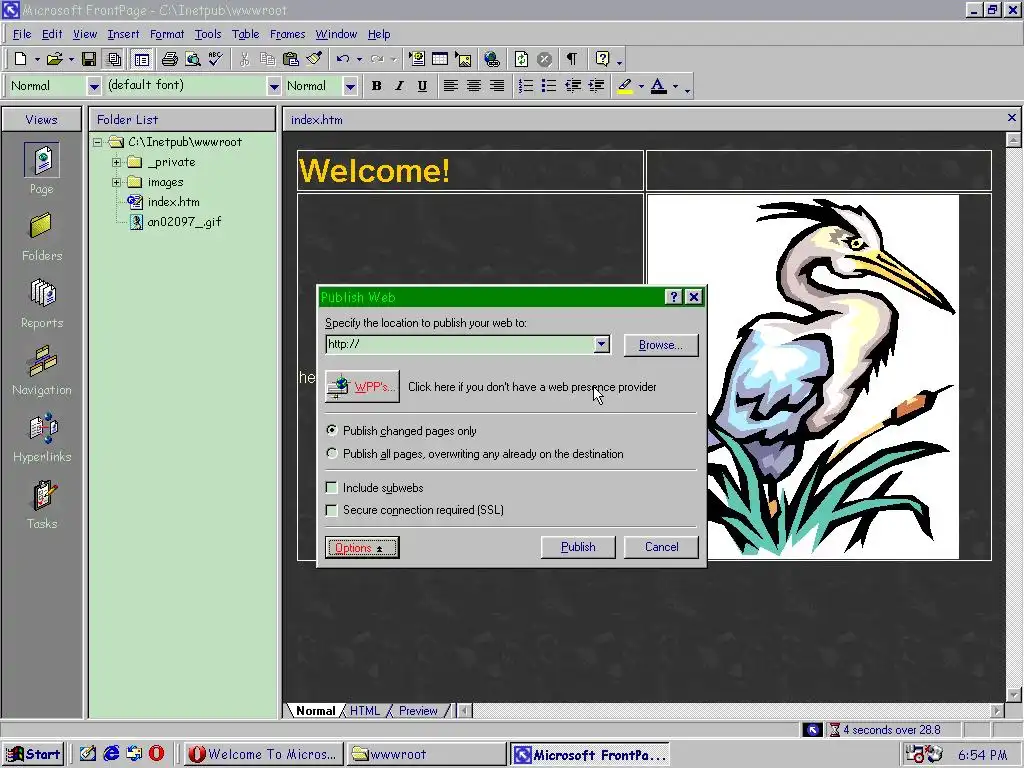Image resolution: width=1024 pixels, height=768 pixels.
Task: Click the Insert Picture From File icon
Action: pos(464,59)
